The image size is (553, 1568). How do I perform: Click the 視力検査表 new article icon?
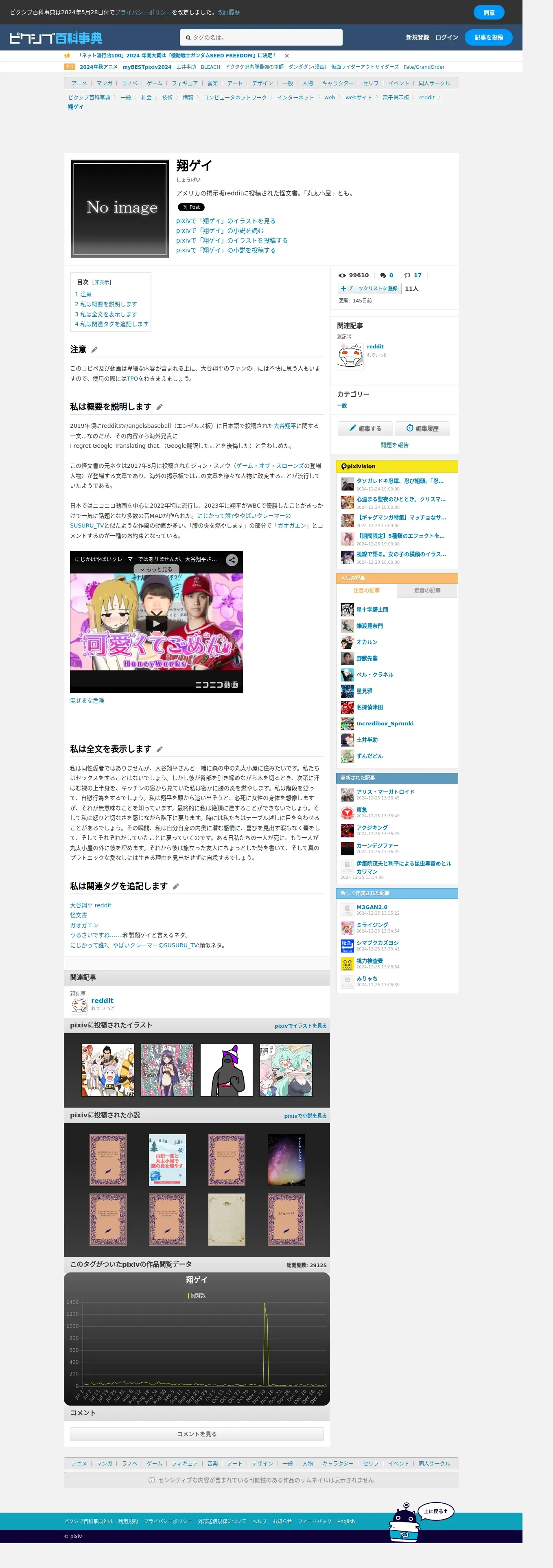click(348, 964)
